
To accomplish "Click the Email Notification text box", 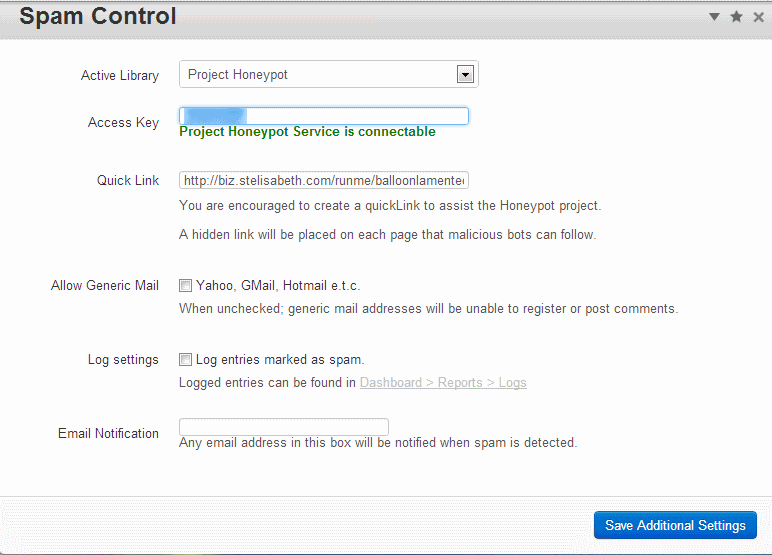I will tap(284, 427).
